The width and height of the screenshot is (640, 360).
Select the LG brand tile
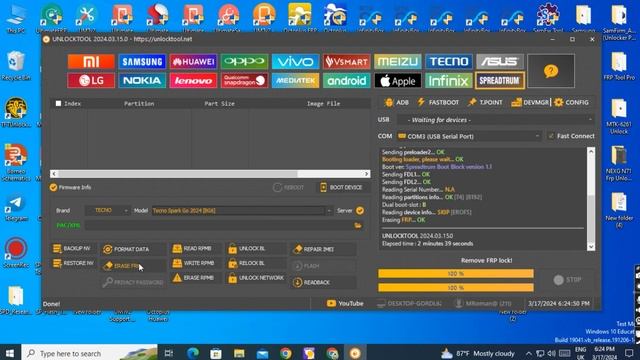[x=91, y=80]
